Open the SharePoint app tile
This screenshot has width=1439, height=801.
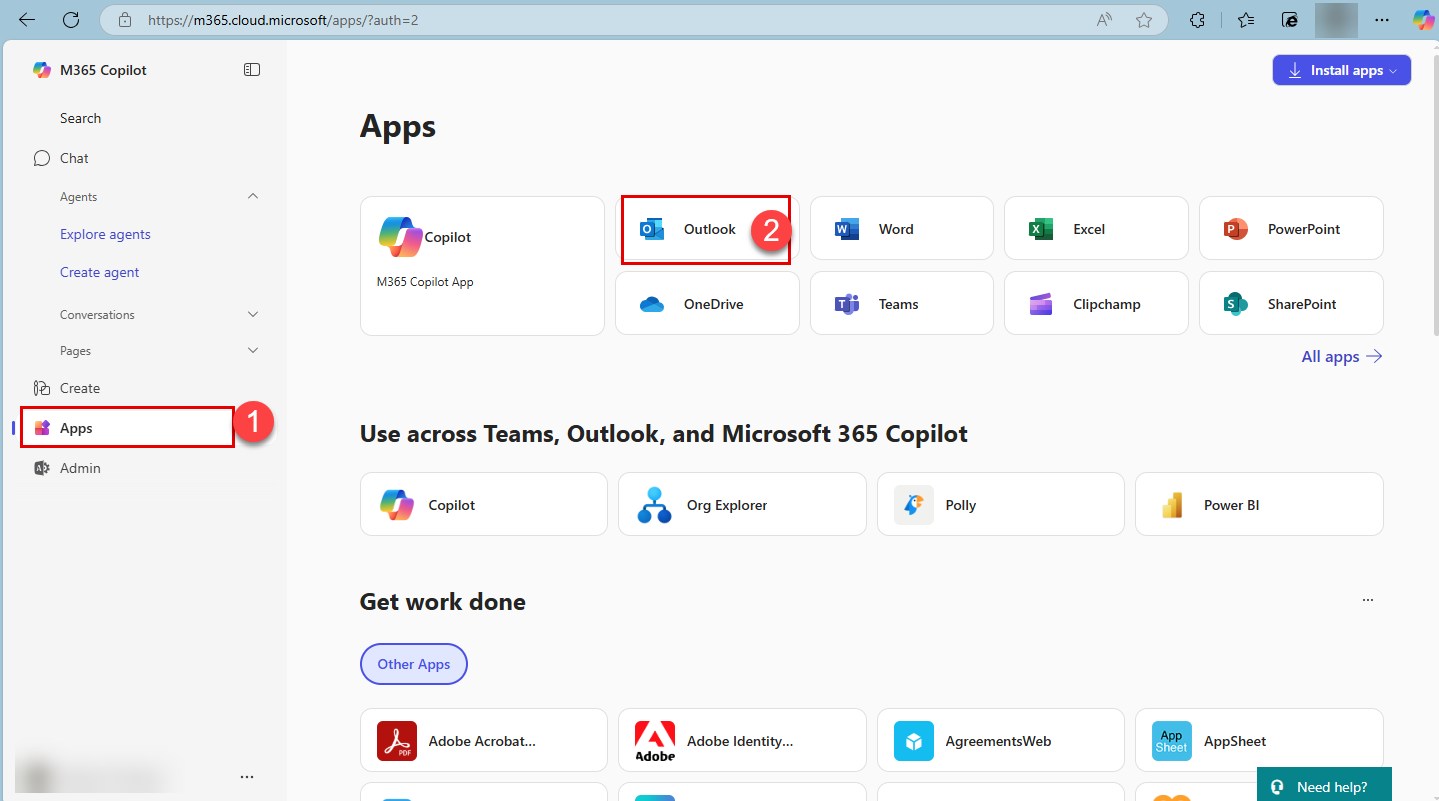(1290, 304)
